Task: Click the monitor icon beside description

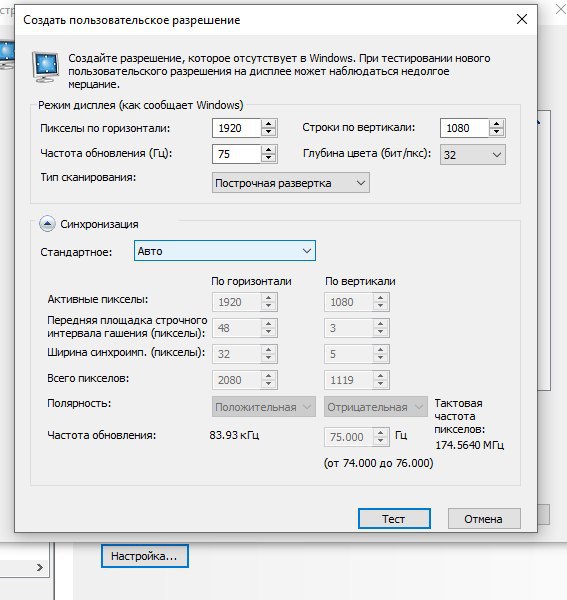Action: click(x=46, y=67)
